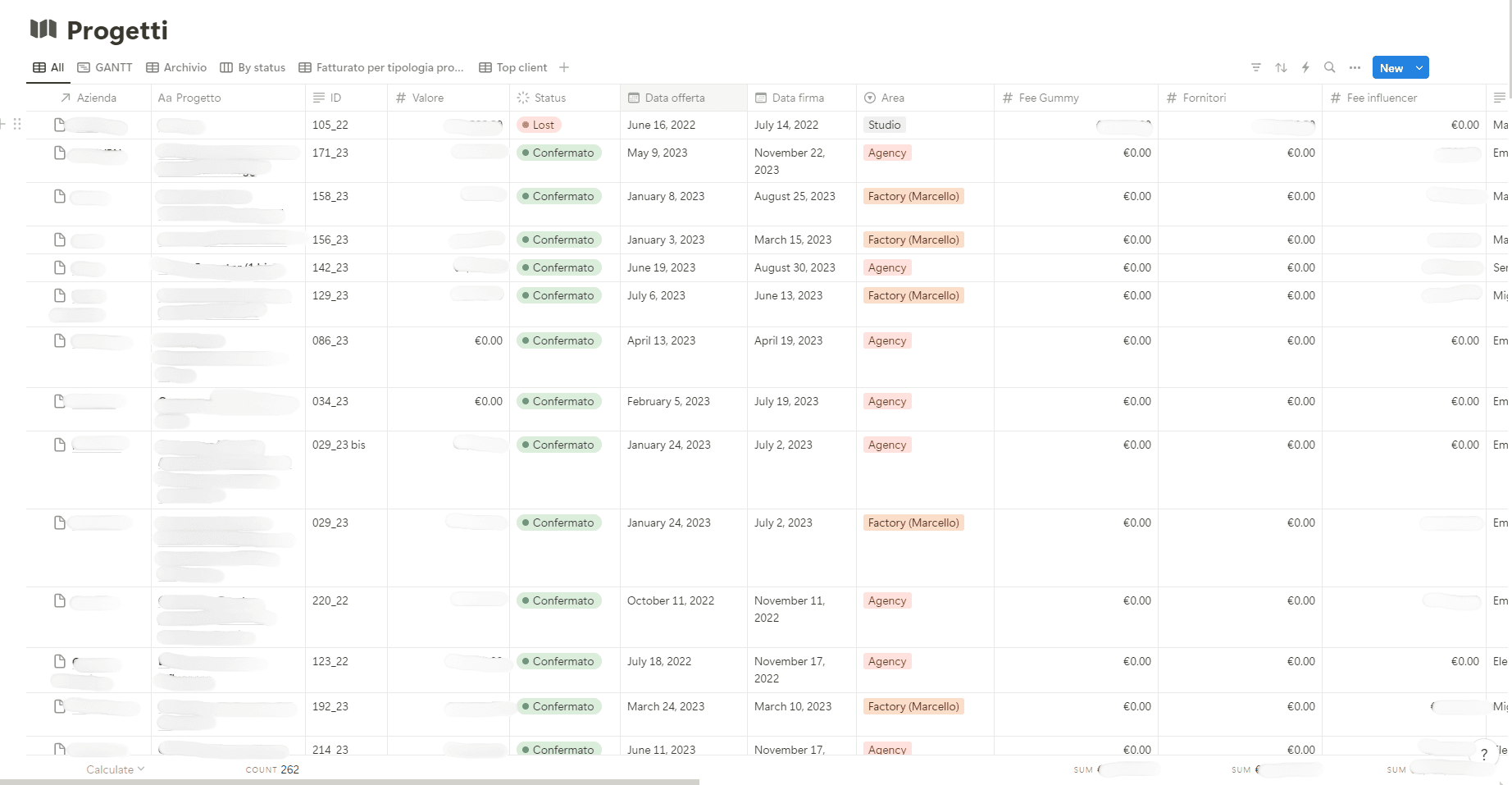Screen dimensions: 1512x785
Task: Open the three-dots view options menu
Action: coord(1355,67)
